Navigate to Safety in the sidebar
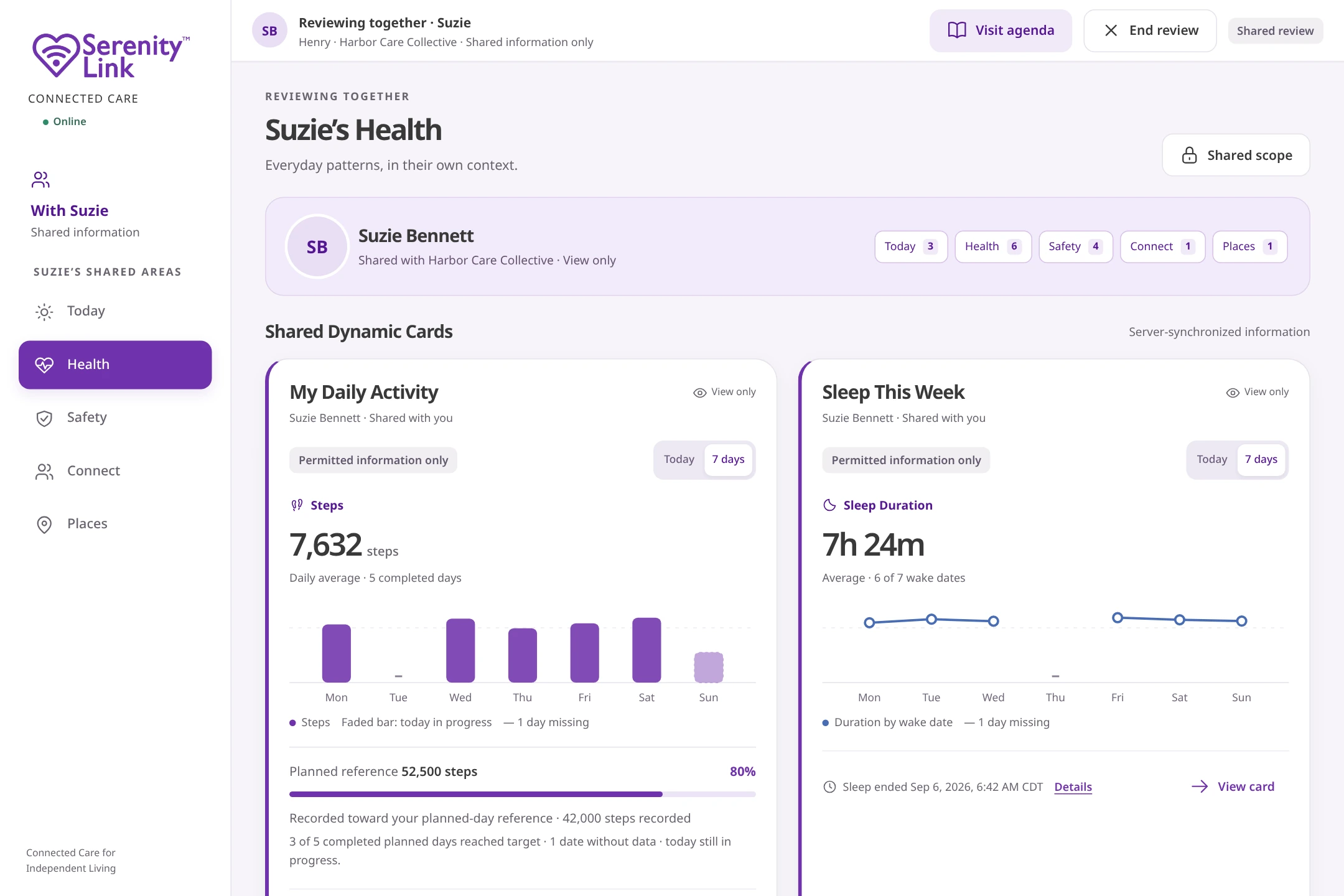Viewport: 1344px width, 896px height. pos(115,418)
